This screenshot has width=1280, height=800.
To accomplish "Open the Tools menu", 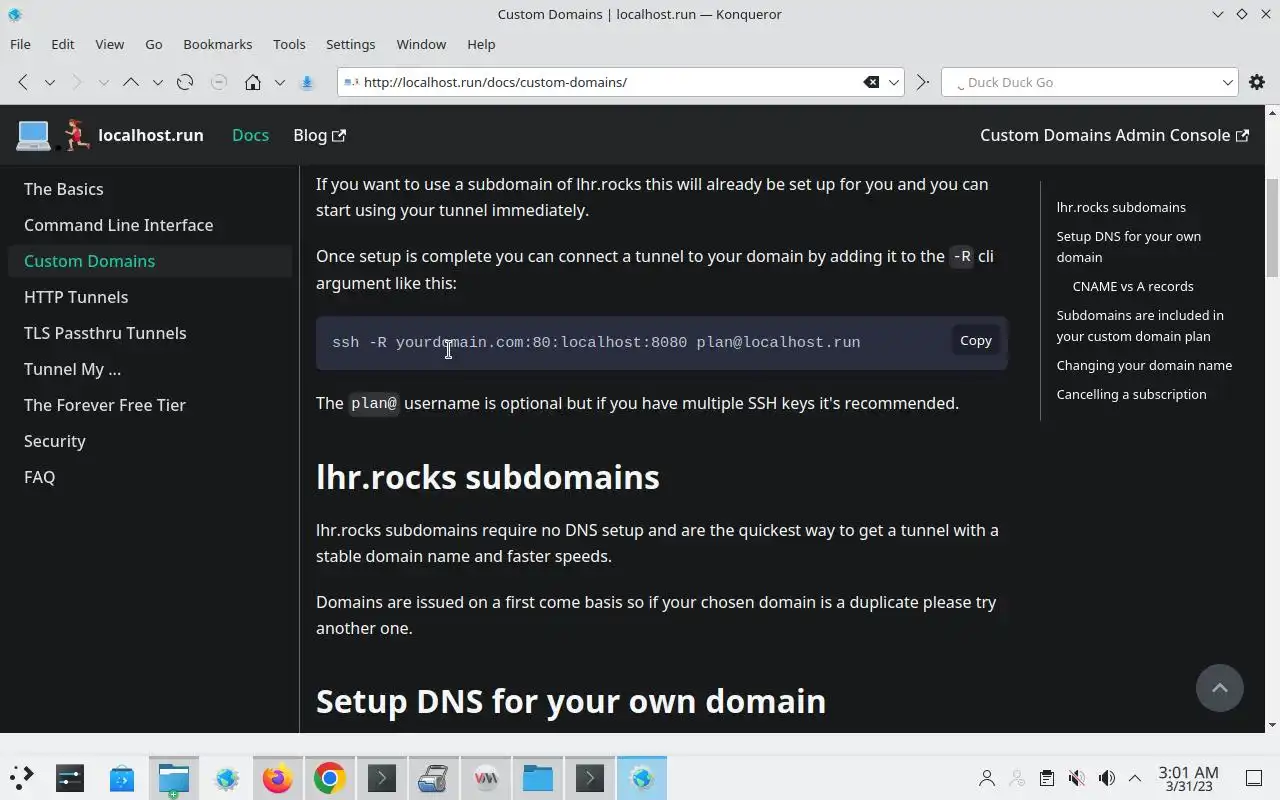I will click(x=289, y=44).
